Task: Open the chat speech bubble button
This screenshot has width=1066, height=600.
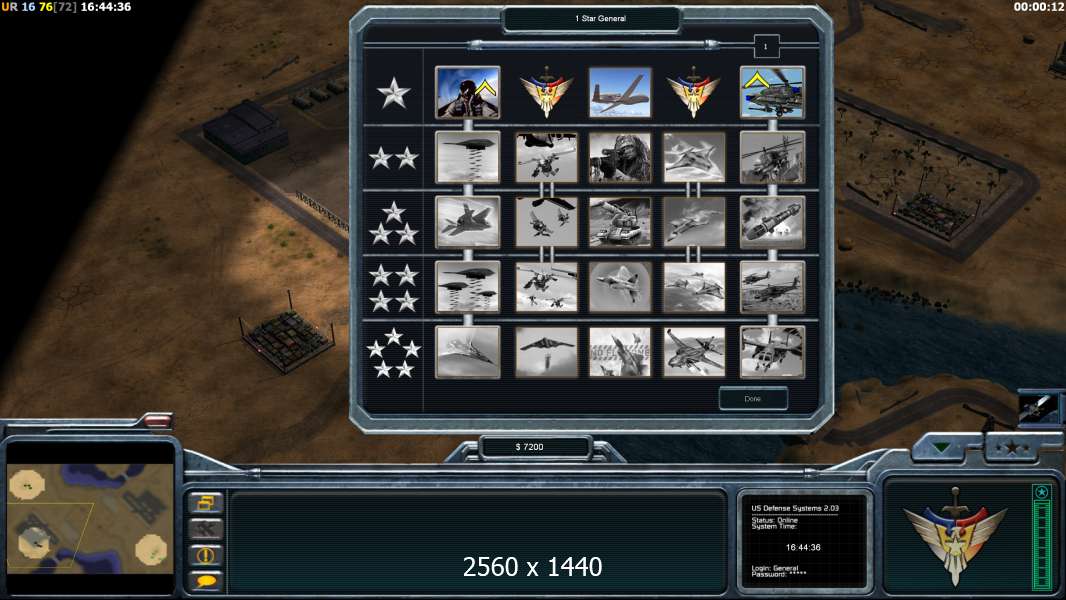Action: click(205, 580)
